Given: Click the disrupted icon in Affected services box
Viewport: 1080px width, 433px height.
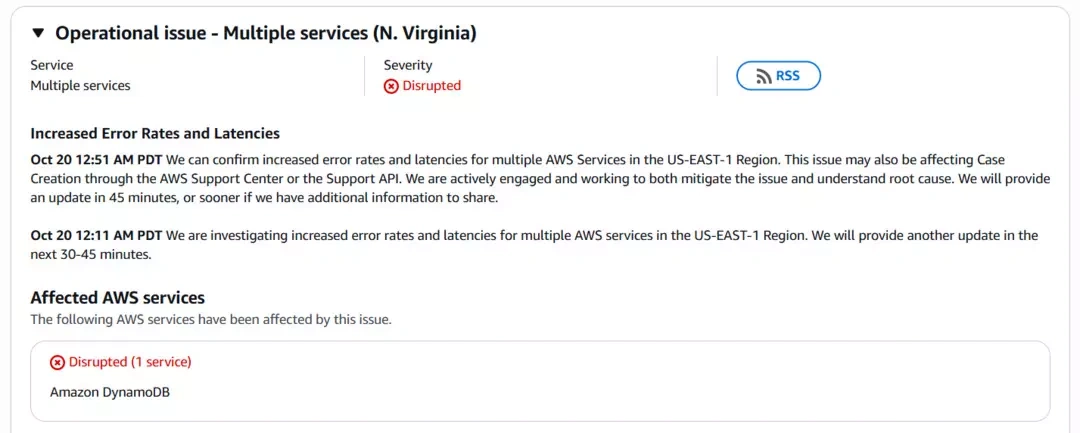Looking at the screenshot, I should click(x=57, y=362).
